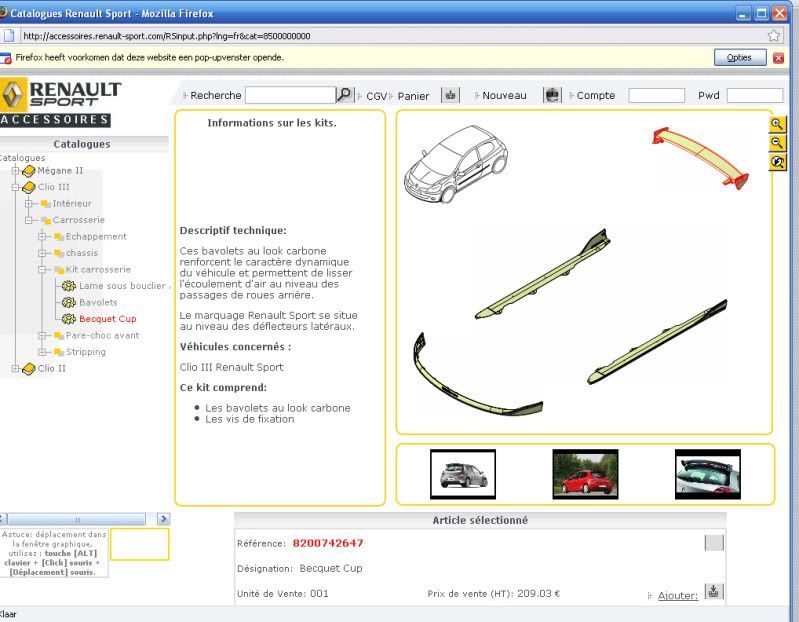Click the Becquet Cup gear icon
Image resolution: width=799 pixels, height=622 pixels.
pyautogui.click(x=69, y=319)
